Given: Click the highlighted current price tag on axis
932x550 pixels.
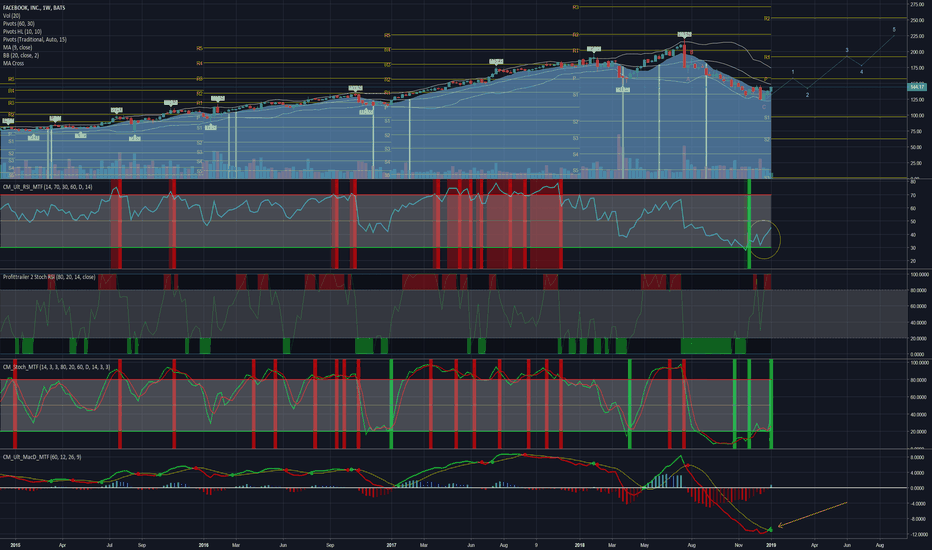Looking at the screenshot, I should (x=916, y=87).
